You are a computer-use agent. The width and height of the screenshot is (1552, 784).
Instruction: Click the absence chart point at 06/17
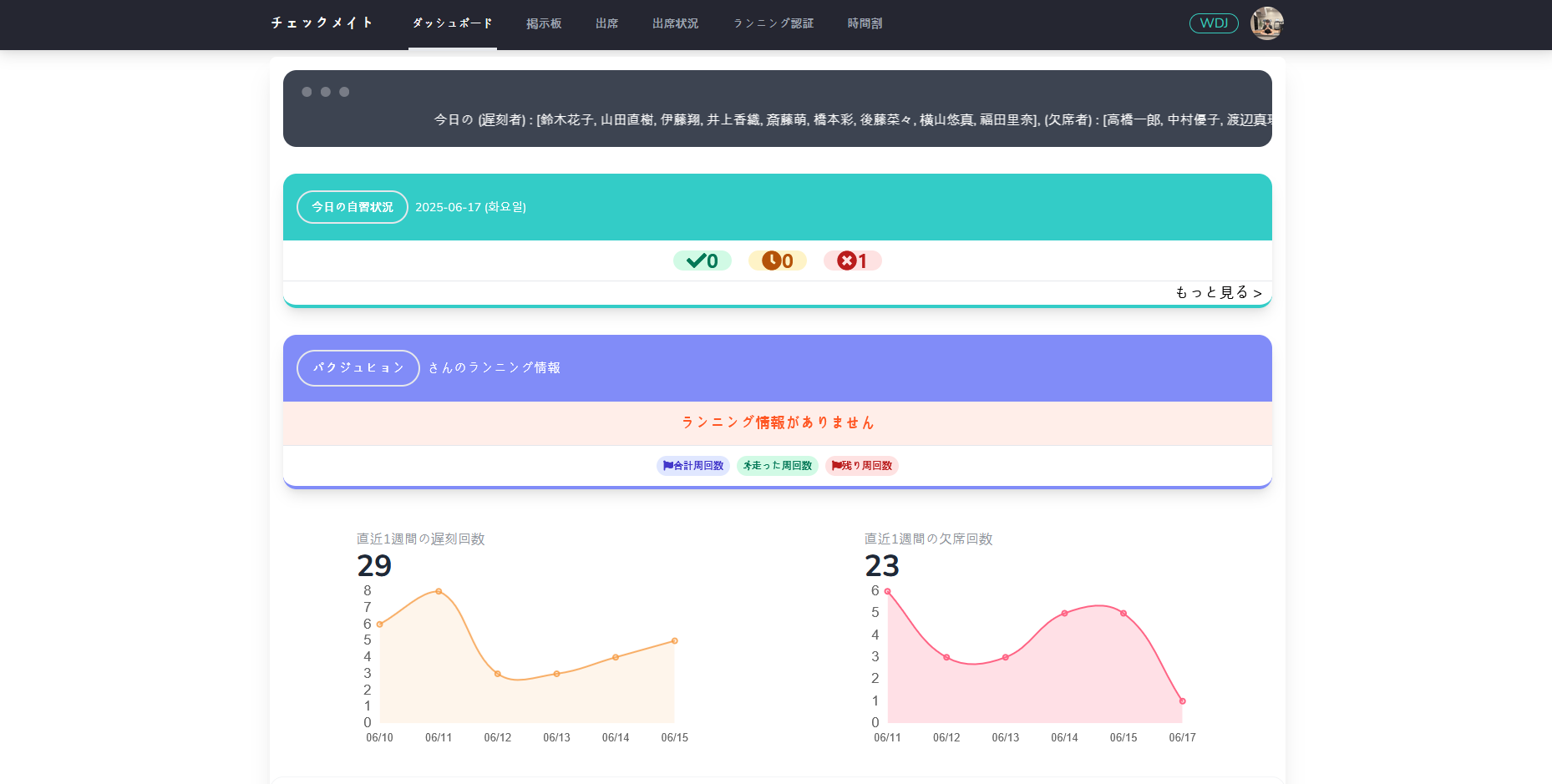pos(1183,701)
